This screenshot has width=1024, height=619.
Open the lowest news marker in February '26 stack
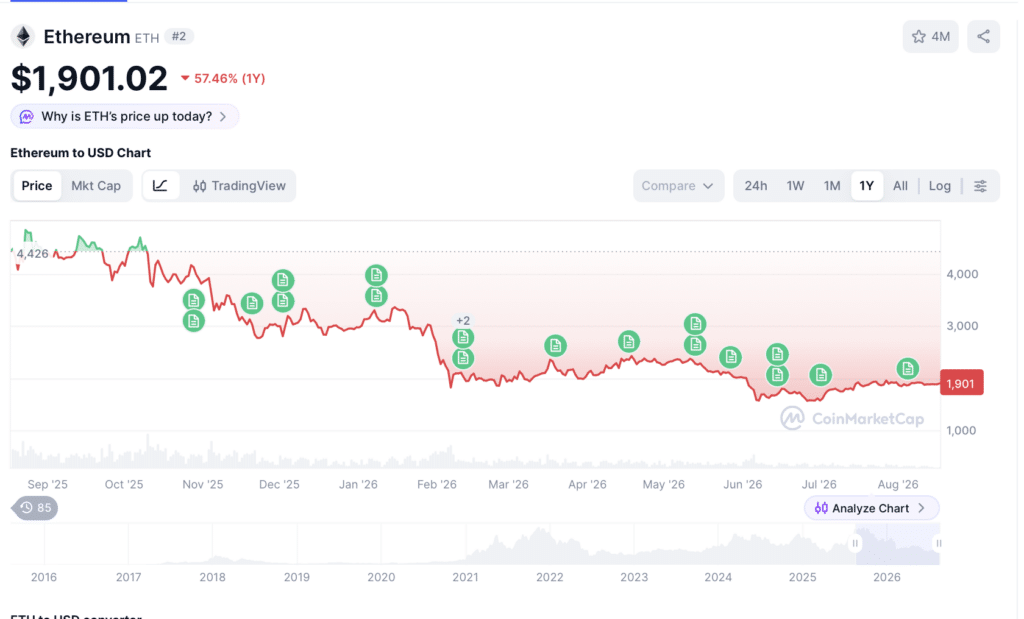463,358
